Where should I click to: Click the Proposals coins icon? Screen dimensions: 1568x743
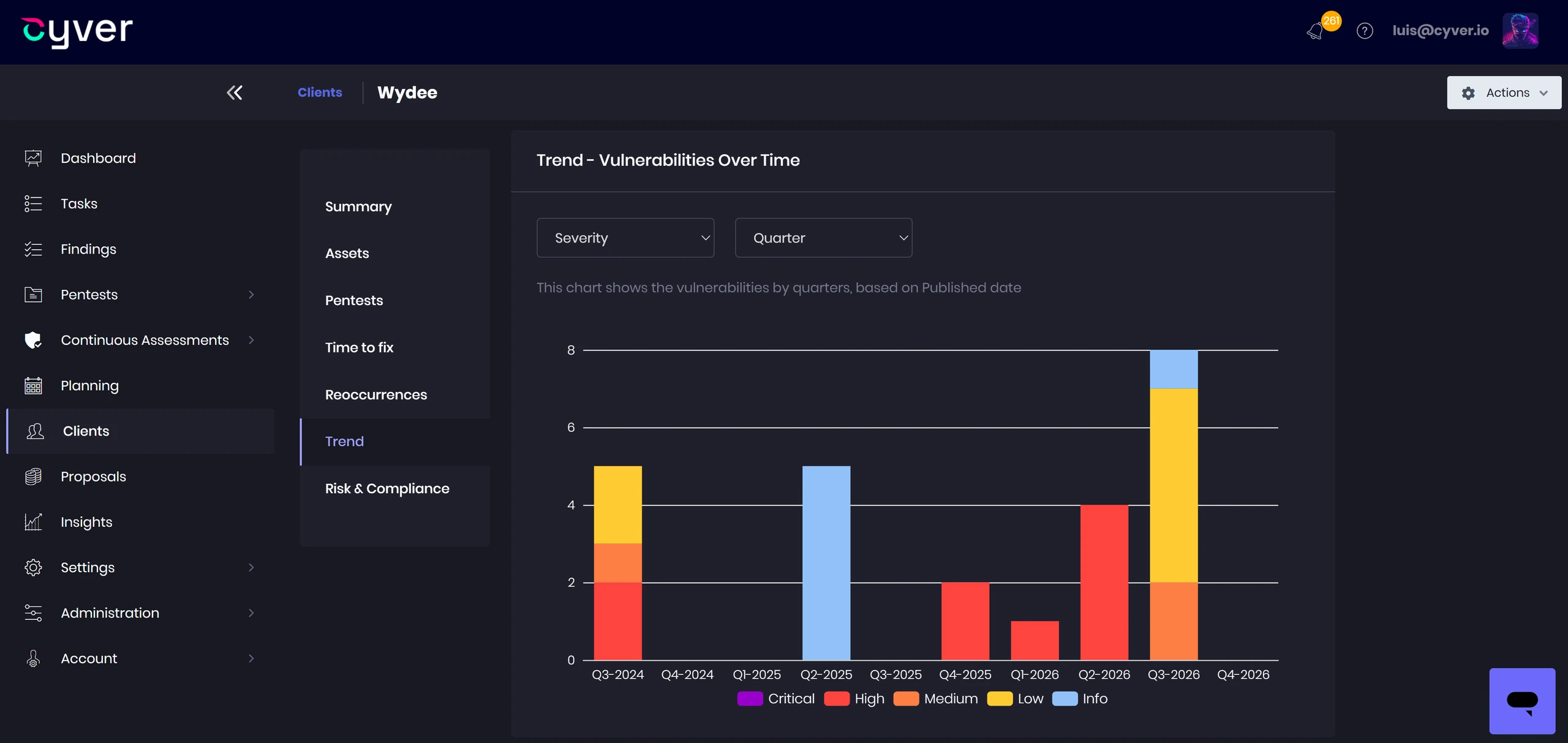click(33, 477)
